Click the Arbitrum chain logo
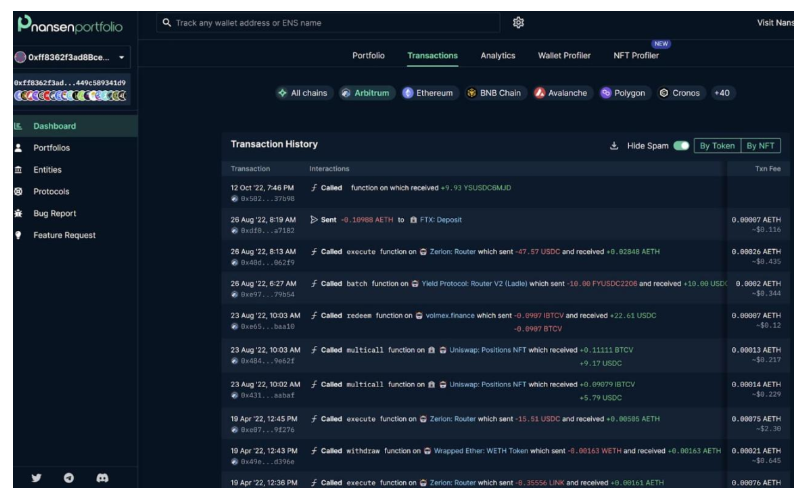Screen dimensions: 812x491 [345, 93]
